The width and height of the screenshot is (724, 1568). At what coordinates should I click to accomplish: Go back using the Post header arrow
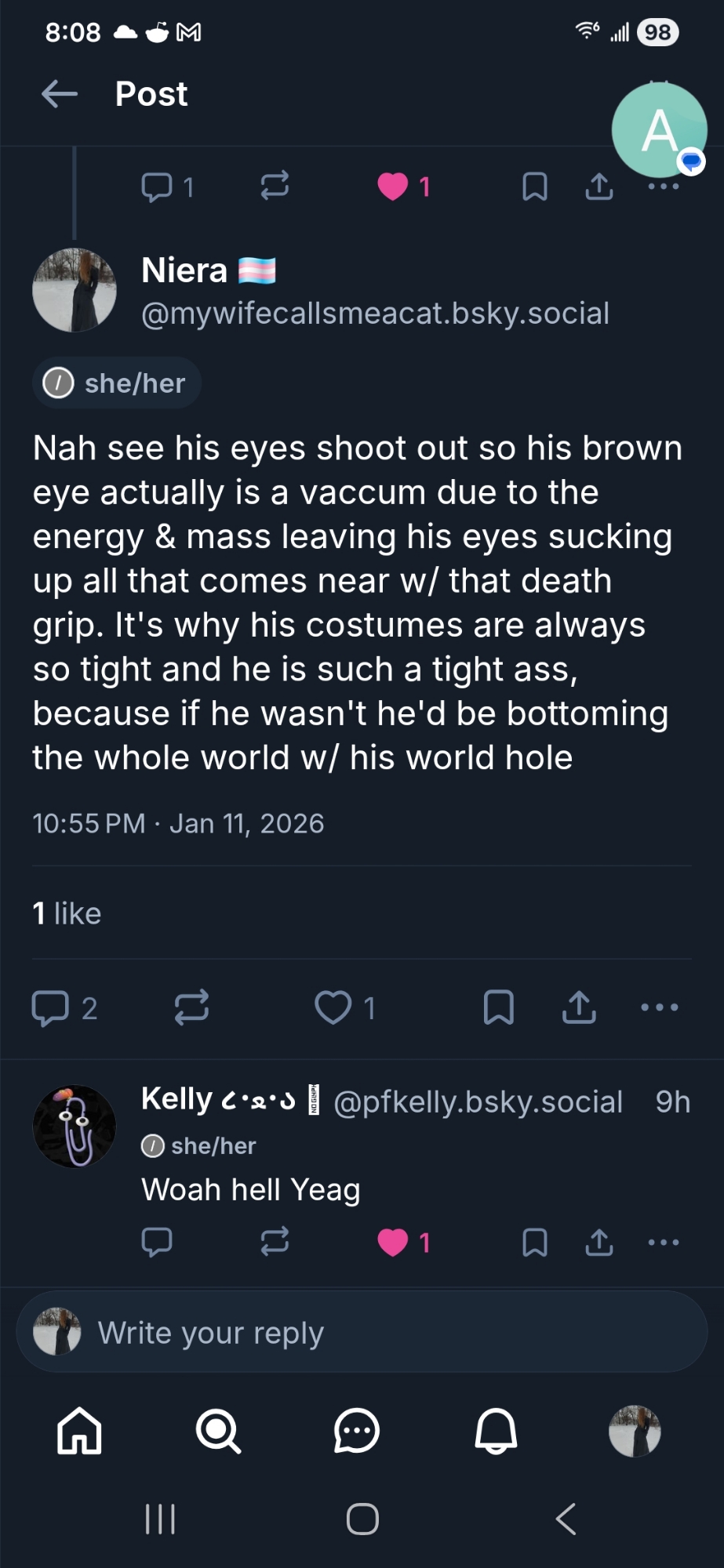[60, 94]
